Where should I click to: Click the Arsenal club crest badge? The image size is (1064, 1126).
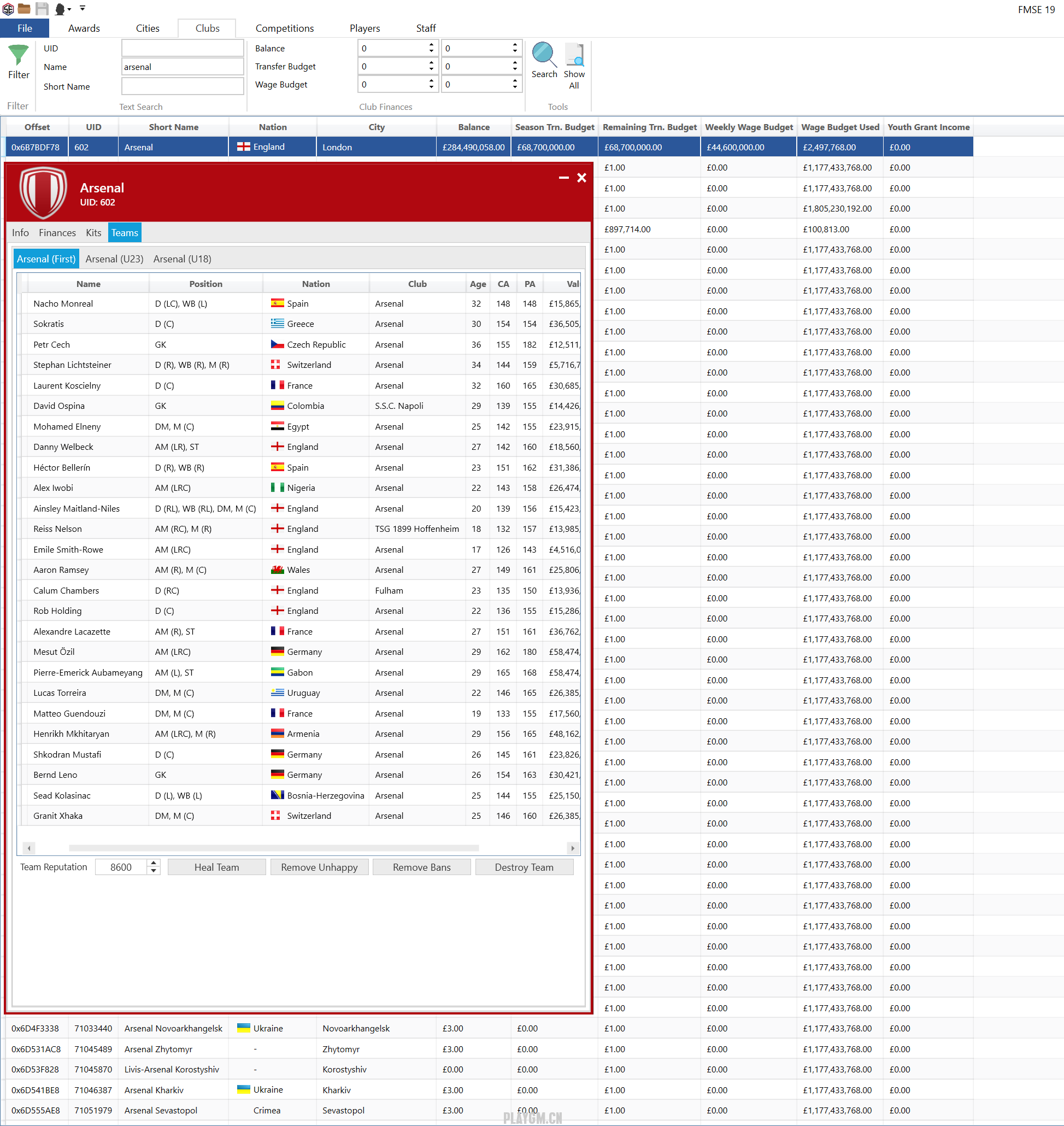(x=43, y=193)
